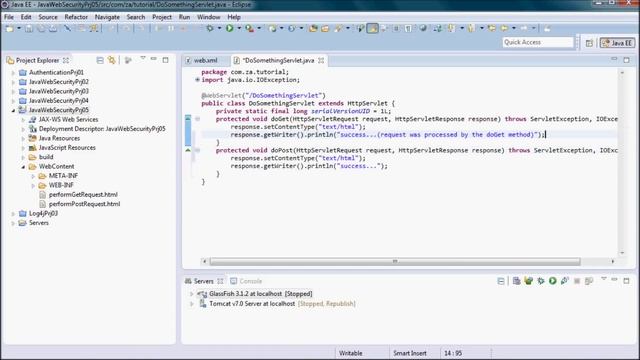Close the DoSomethingServlet.java tab
Image resolution: width=640 pixels, height=360 pixels.
[321, 60]
